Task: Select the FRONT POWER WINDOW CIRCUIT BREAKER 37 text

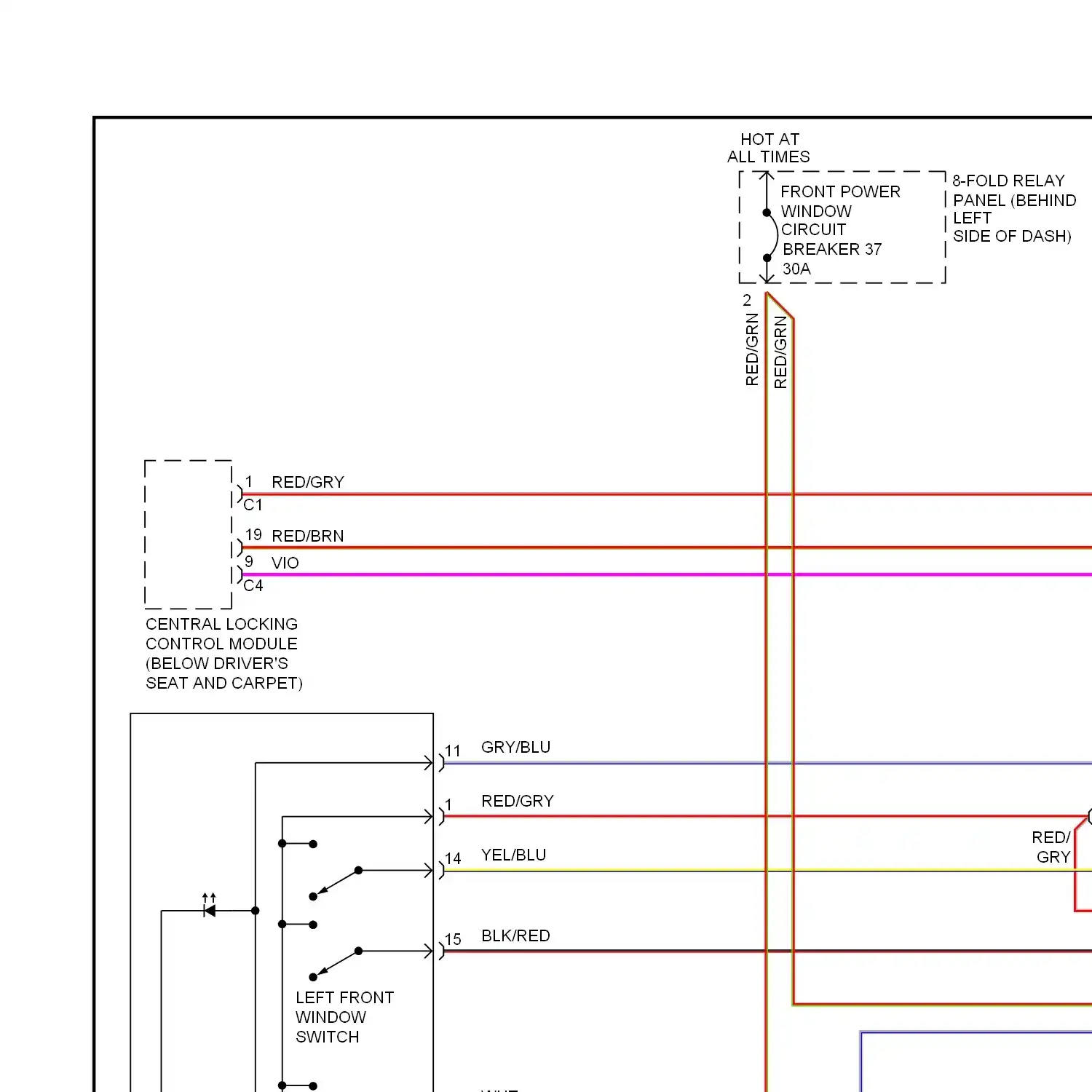Action: click(x=840, y=220)
